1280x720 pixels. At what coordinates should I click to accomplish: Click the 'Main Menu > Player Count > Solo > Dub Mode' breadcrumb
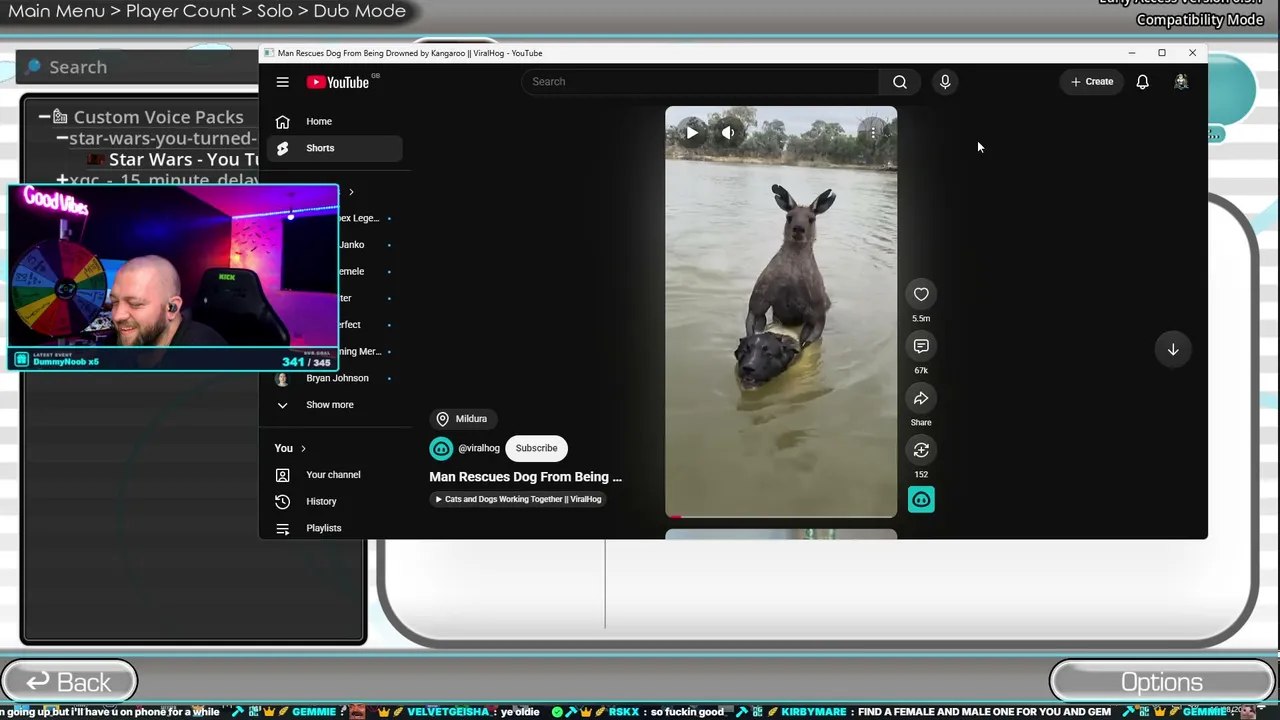coord(207,12)
